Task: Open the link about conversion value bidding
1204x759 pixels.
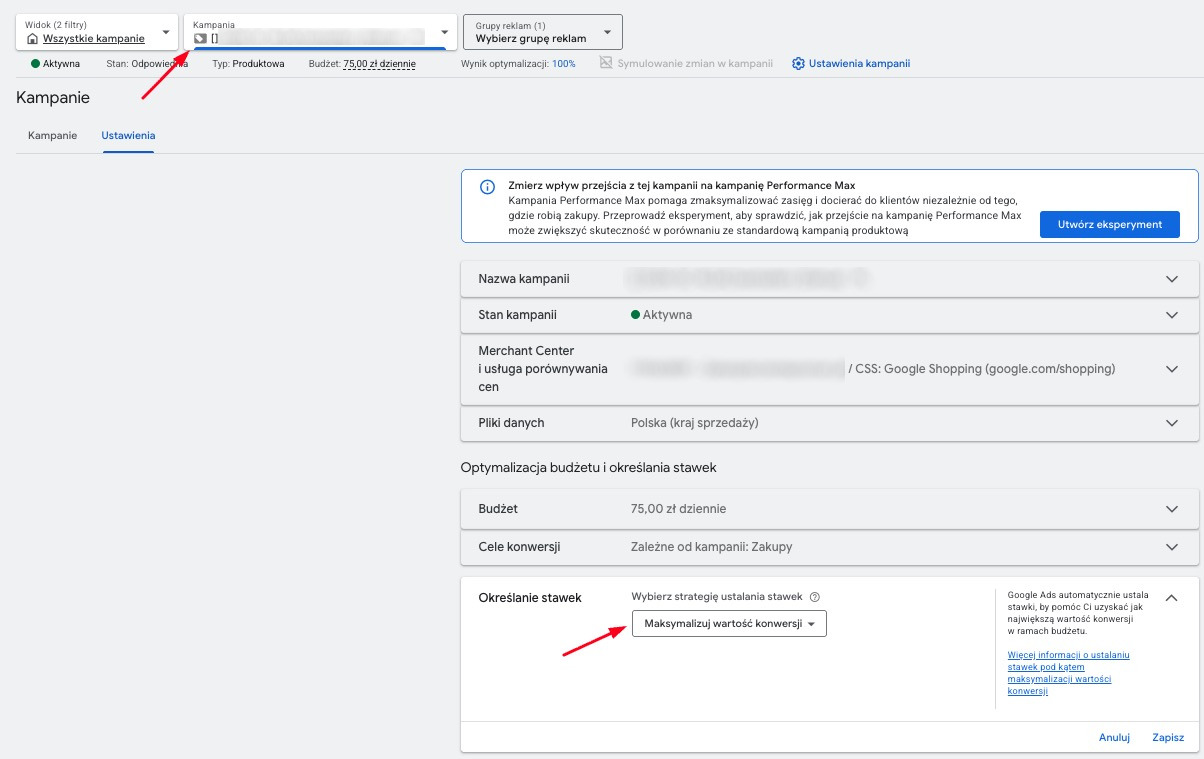Action: 1069,673
